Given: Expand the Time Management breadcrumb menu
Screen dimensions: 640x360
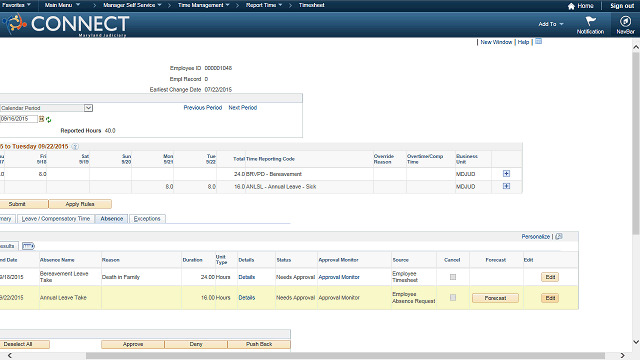Looking at the screenshot, I should [204, 5].
